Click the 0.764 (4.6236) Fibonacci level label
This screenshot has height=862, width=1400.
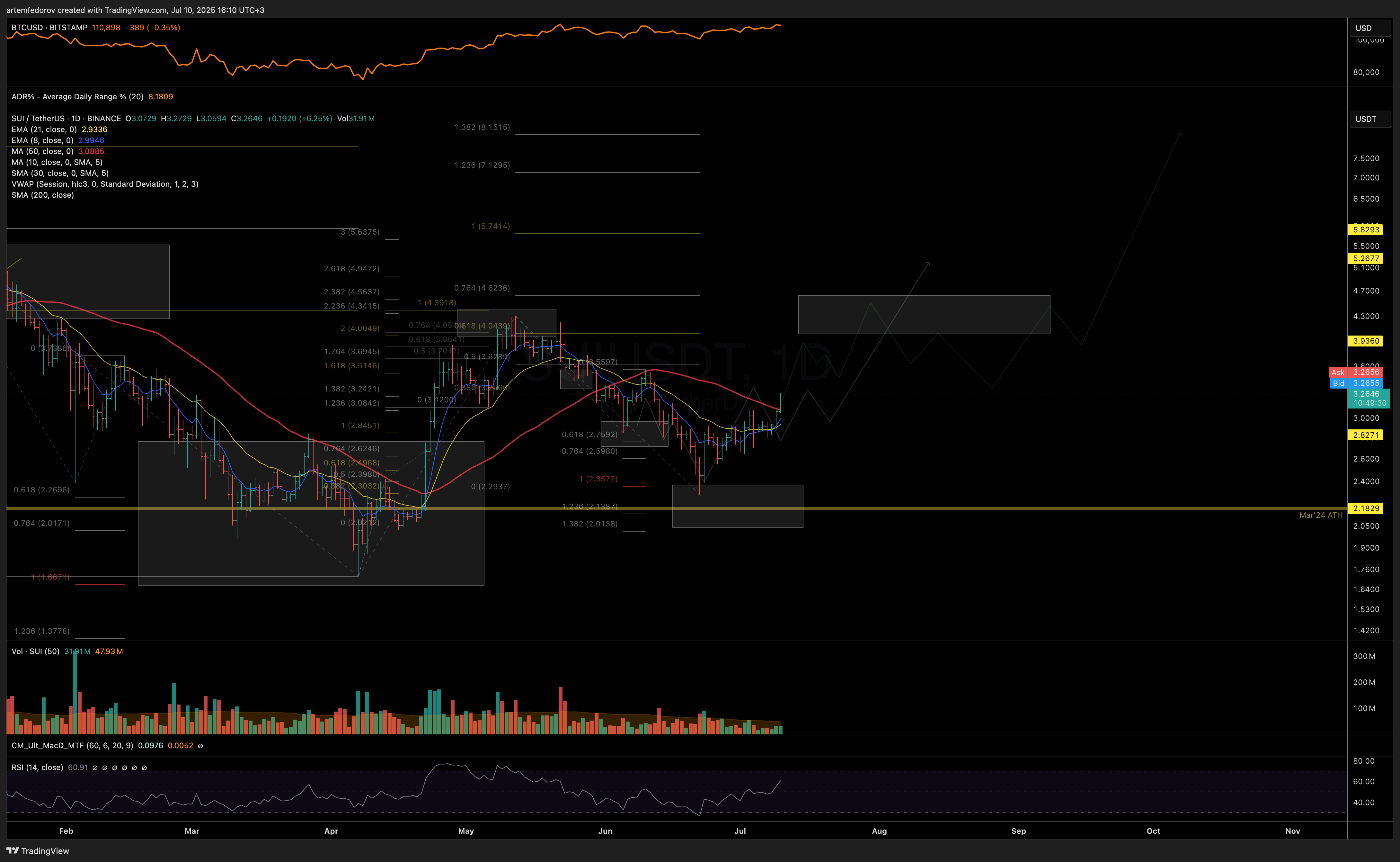click(482, 288)
